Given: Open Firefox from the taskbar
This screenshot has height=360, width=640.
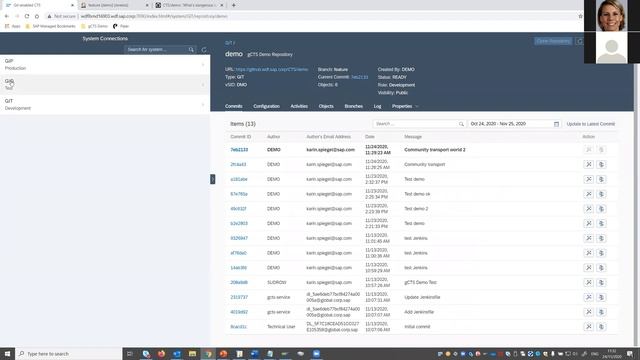Looking at the screenshot, I should 161,353.
